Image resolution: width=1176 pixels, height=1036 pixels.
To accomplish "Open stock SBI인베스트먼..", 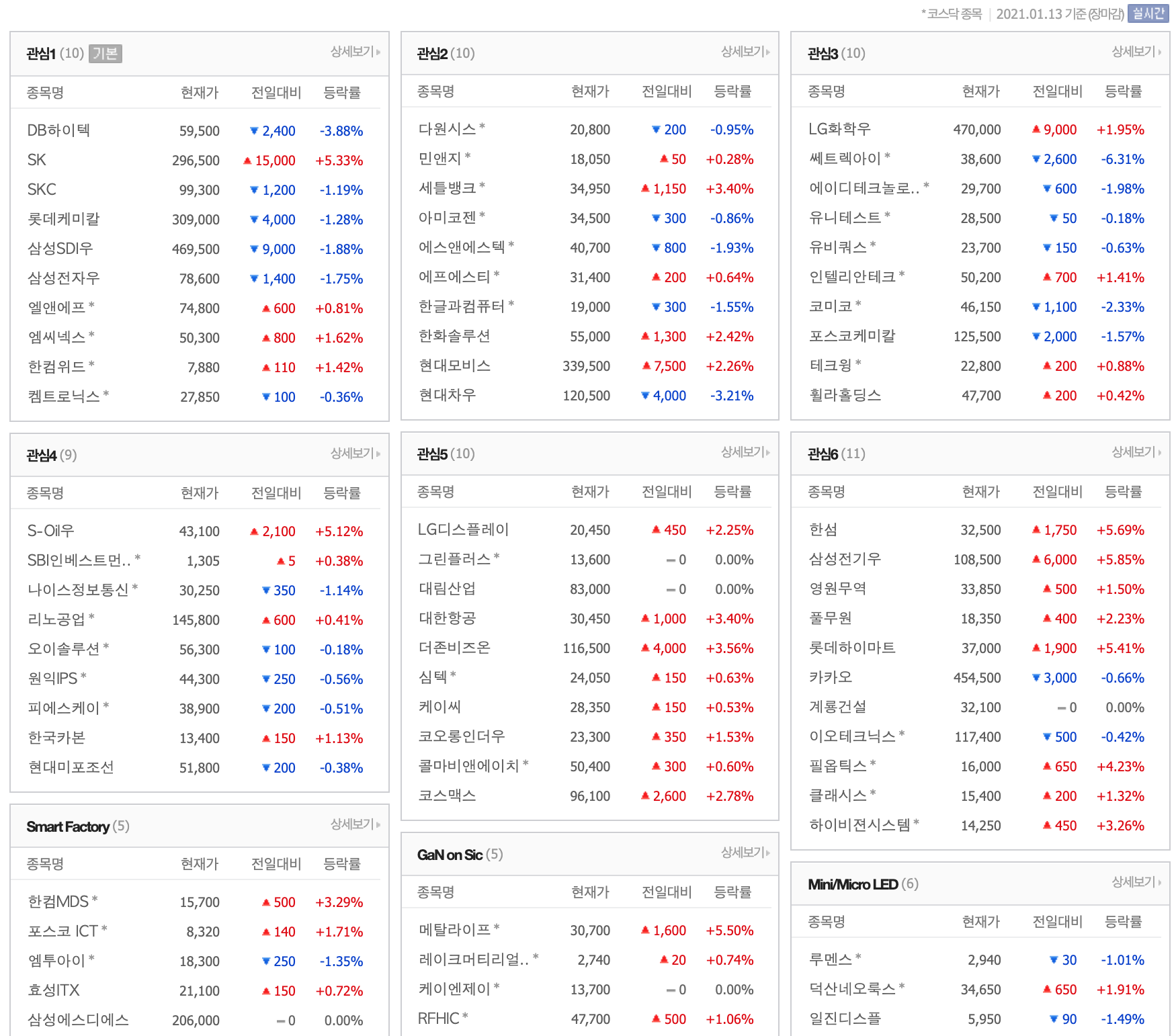I will pyautogui.click(x=79, y=560).
